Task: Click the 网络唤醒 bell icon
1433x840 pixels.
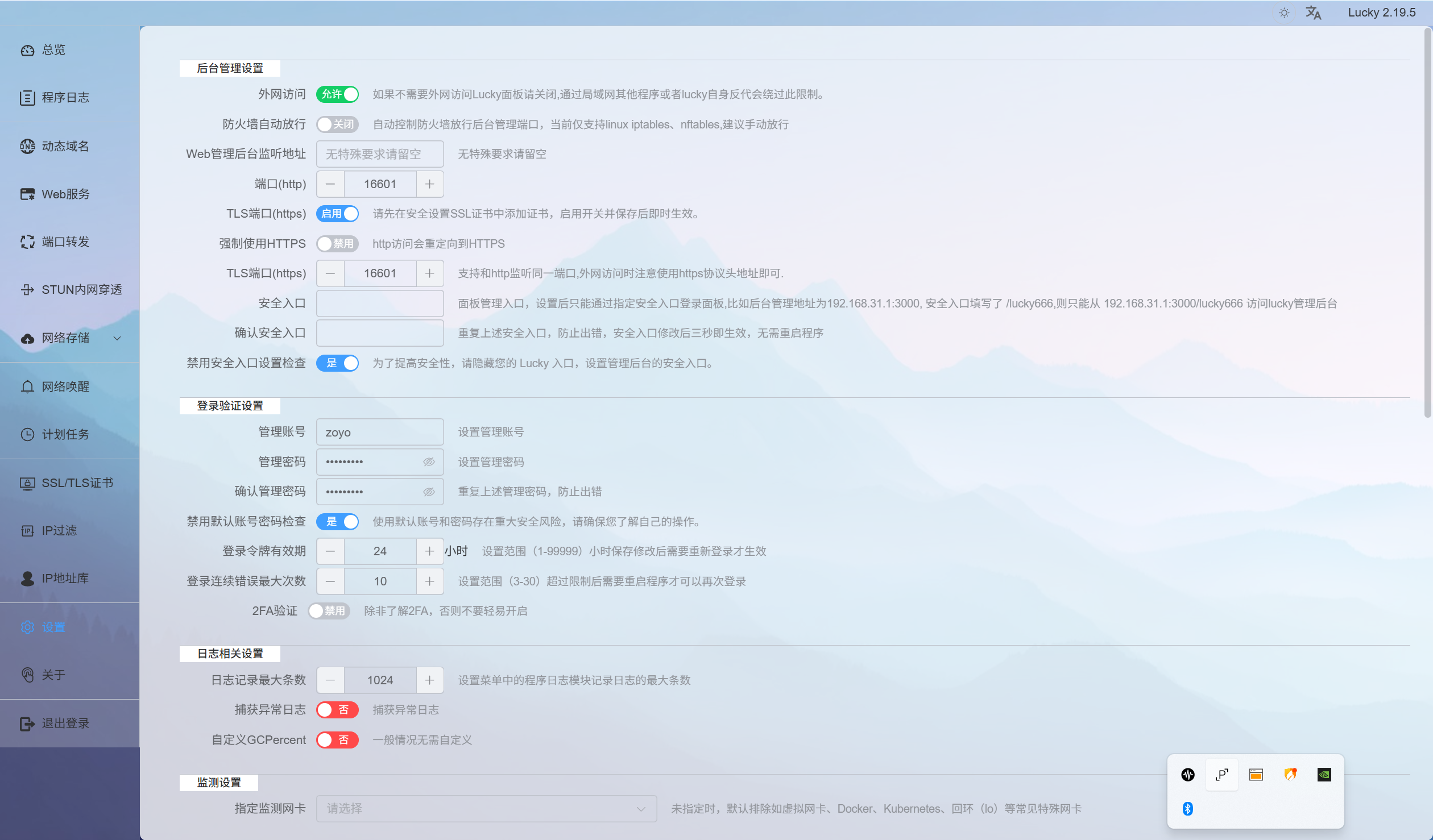Action: pyautogui.click(x=27, y=386)
